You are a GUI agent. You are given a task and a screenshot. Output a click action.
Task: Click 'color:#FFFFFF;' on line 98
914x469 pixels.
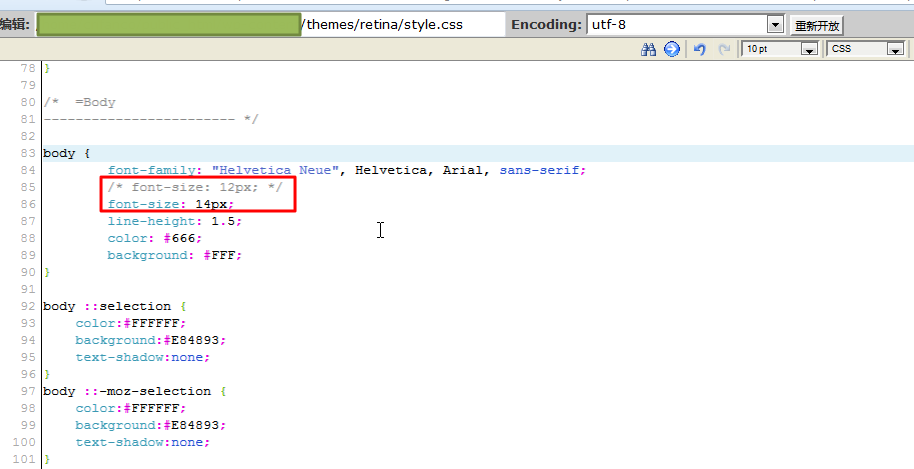point(131,408)
